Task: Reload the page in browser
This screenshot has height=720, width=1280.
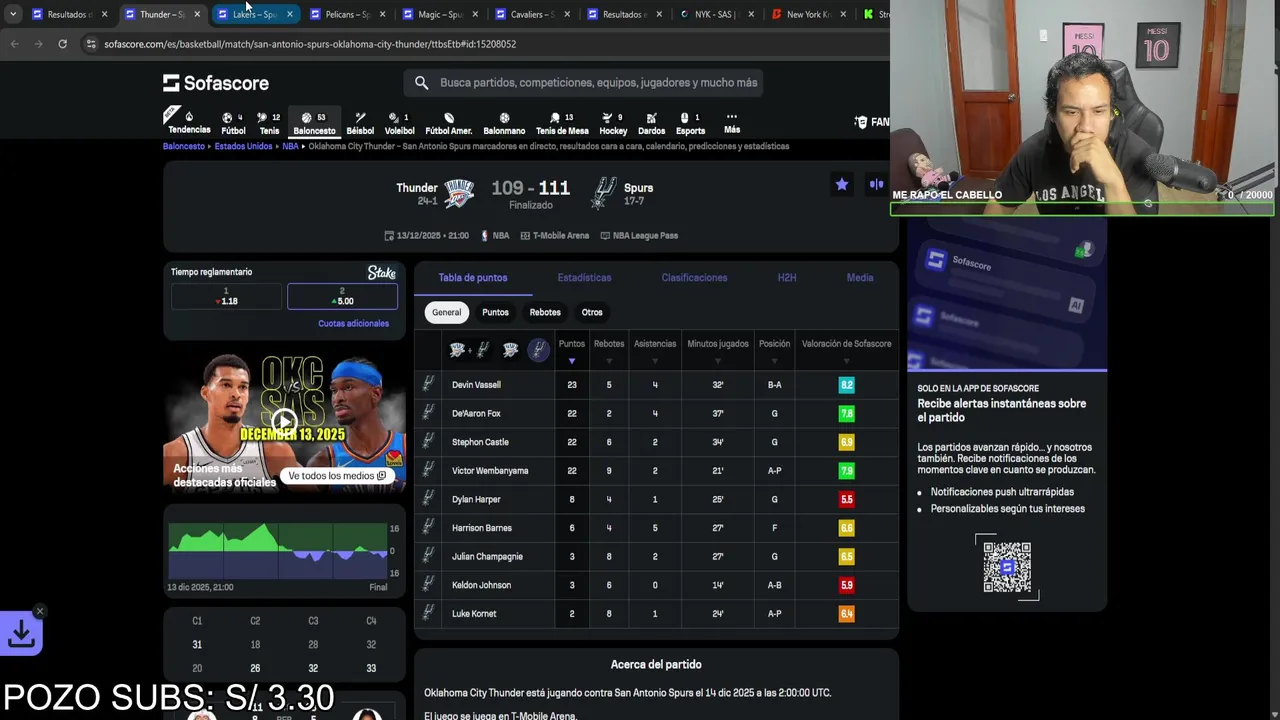Action: [x=62, y=44]
